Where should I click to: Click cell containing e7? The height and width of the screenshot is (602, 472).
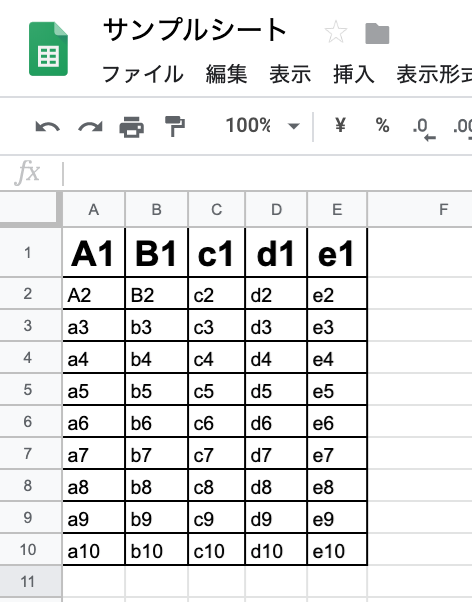[x=337, y=453]
